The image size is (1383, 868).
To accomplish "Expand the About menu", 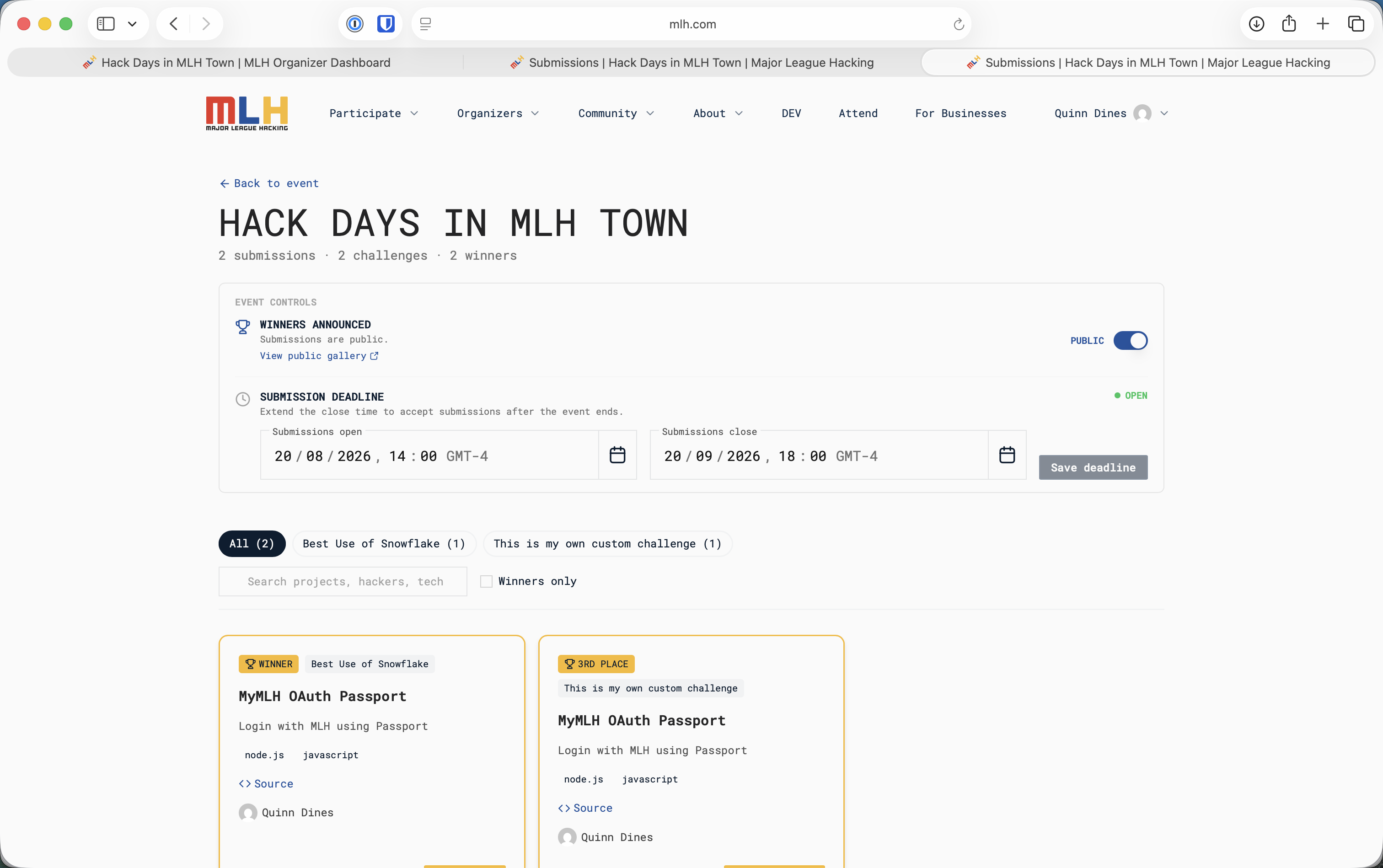I will pyautogui.click(x=718, y=113).
